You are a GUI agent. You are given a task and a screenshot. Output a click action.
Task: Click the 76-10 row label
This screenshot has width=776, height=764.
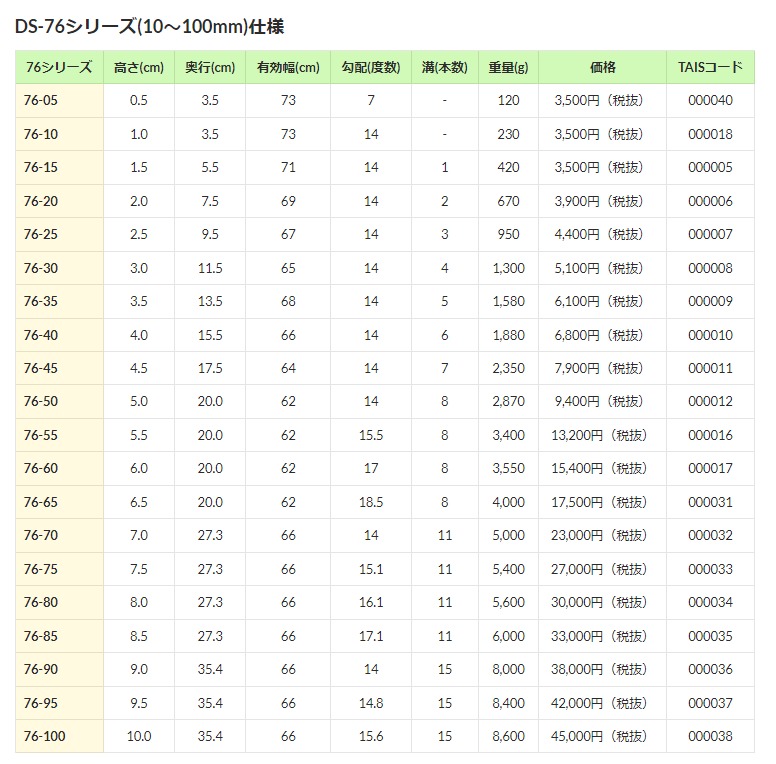coord(41,134)
